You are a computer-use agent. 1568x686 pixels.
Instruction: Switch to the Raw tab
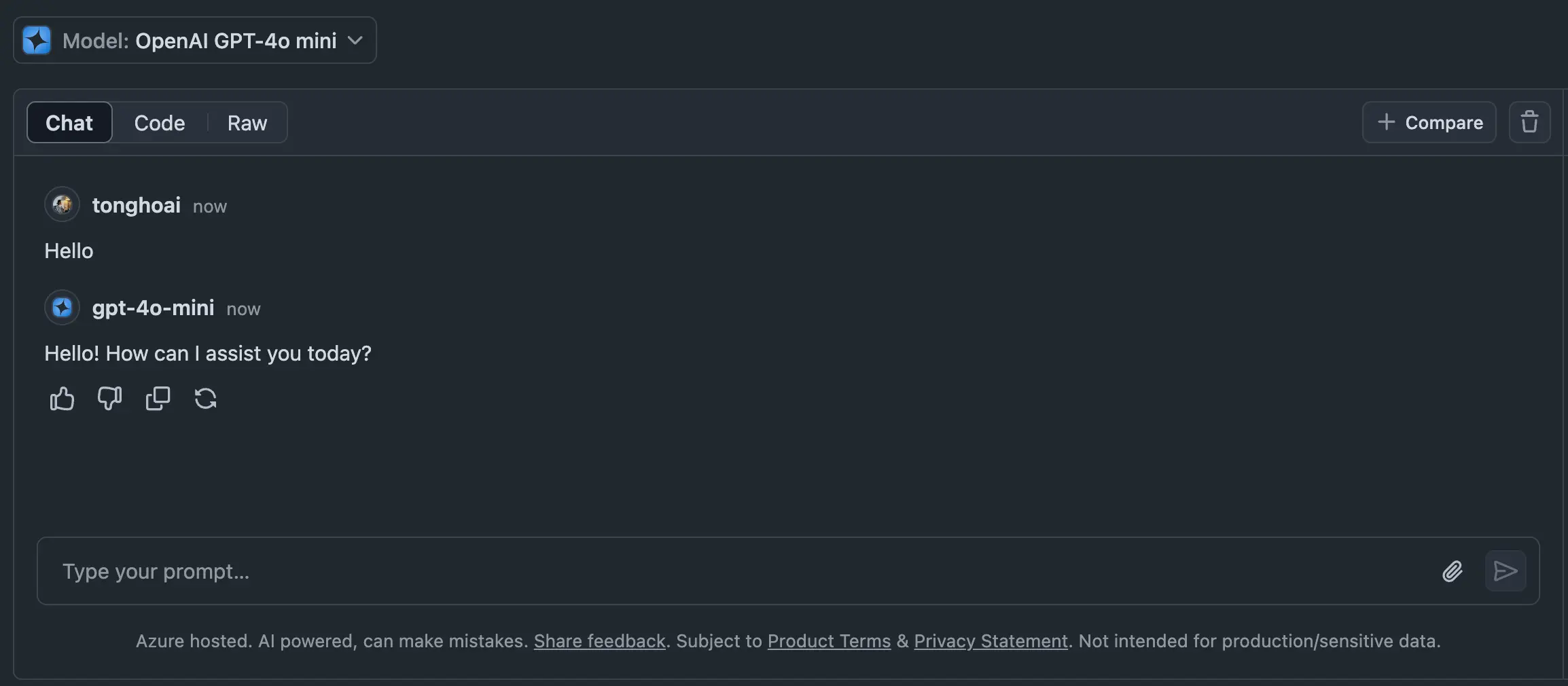click(x=247, y=123)
